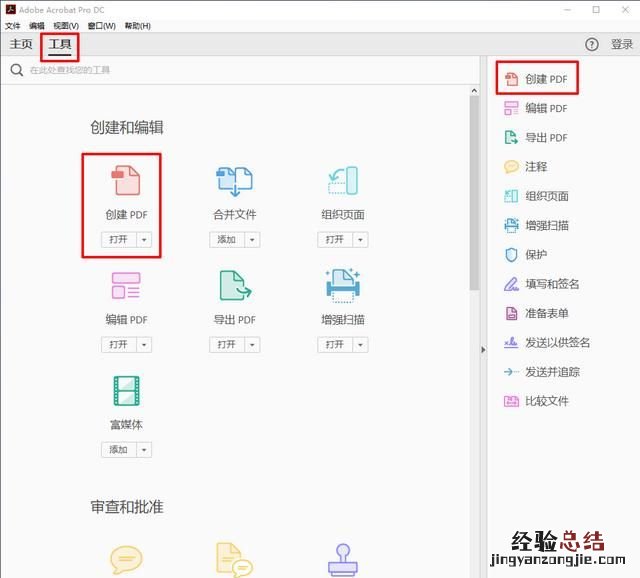Expand dropdown arrow beside 增强扫描 打开 button
Image resolution: width=640 pixels, height=578 pixels.
360,345
